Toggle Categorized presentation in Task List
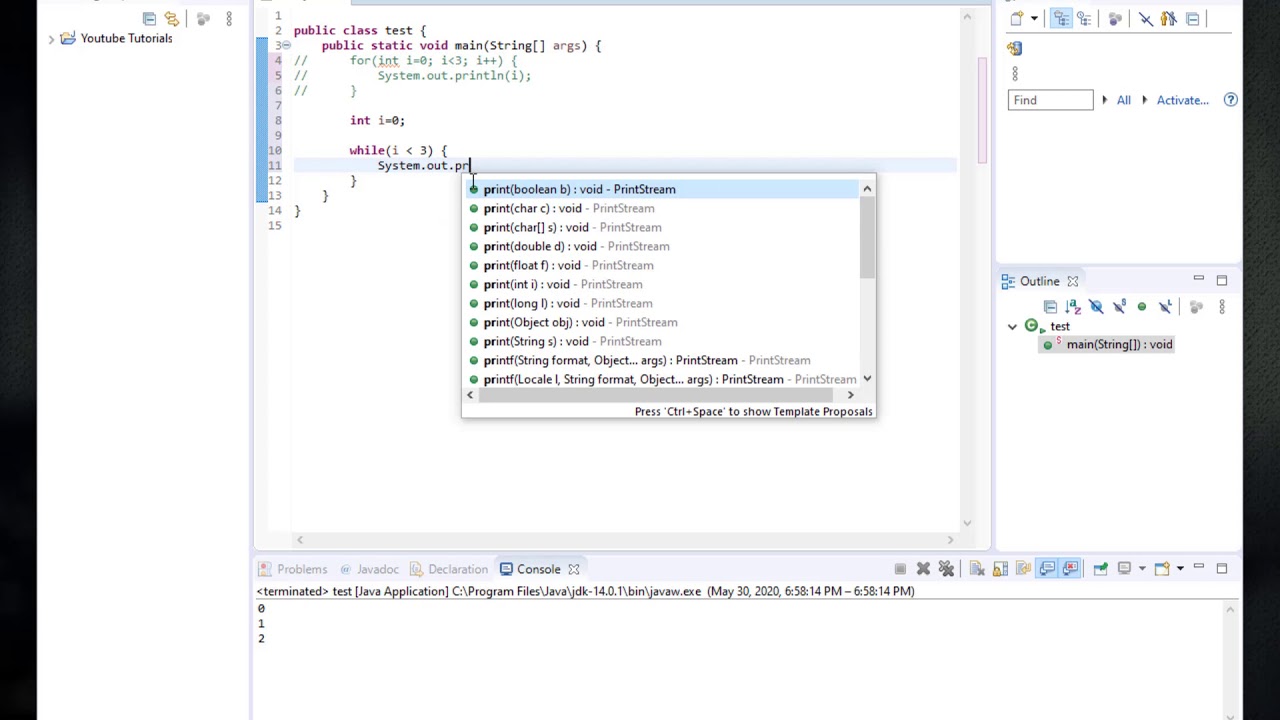This screenshot has width=1280, height=720. tap(1061, 18)
